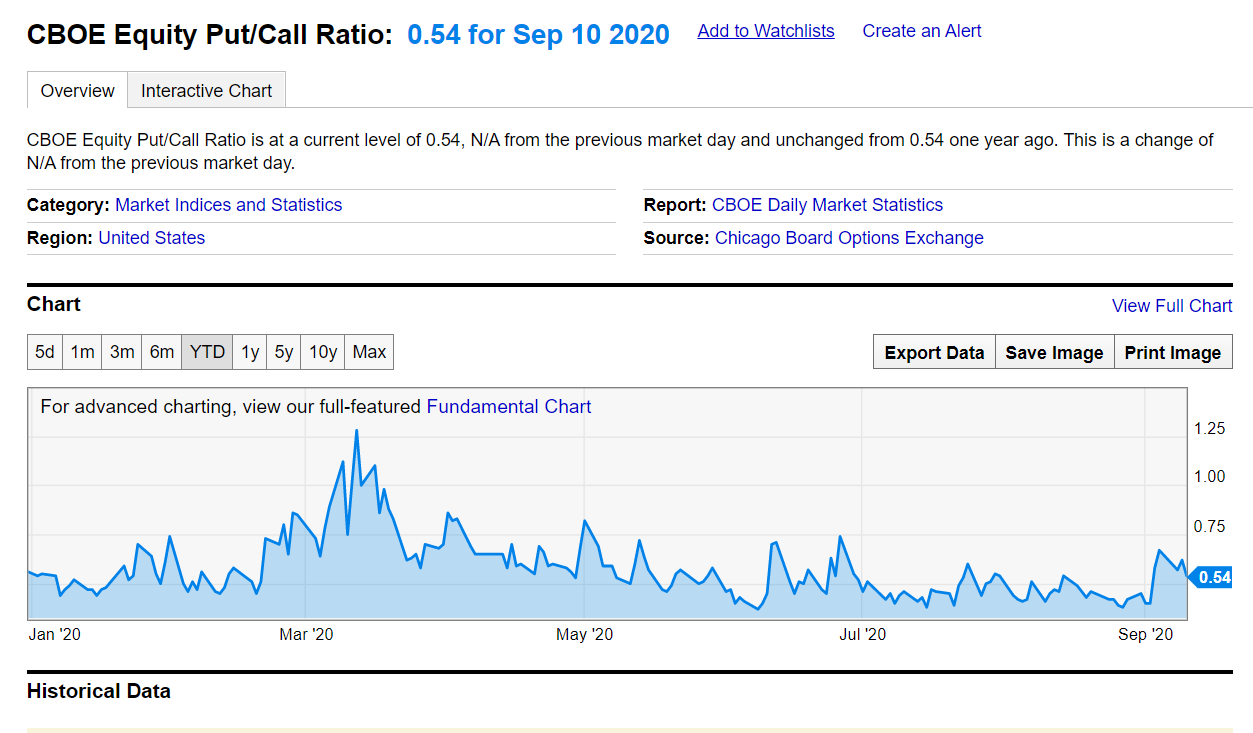Click the Add to Watchlists link
The image size is (1253, 733).
click(766, 31)
